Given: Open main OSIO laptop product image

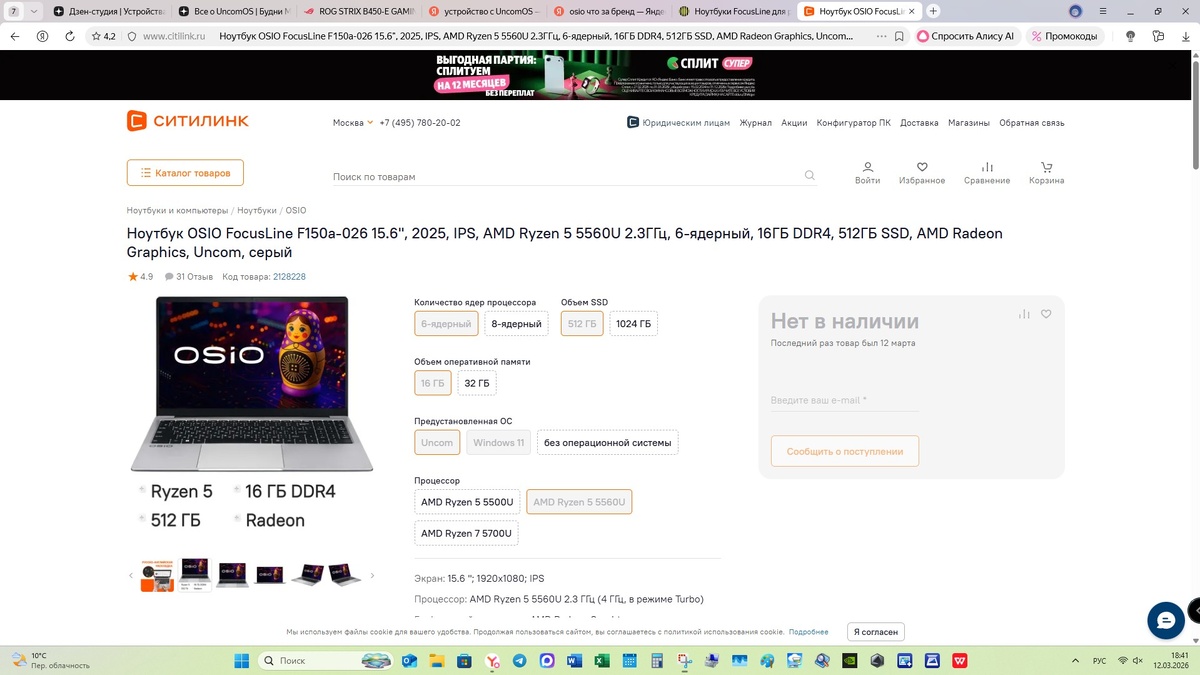Looking at the screenshot, I should click(x=252, y=384).
